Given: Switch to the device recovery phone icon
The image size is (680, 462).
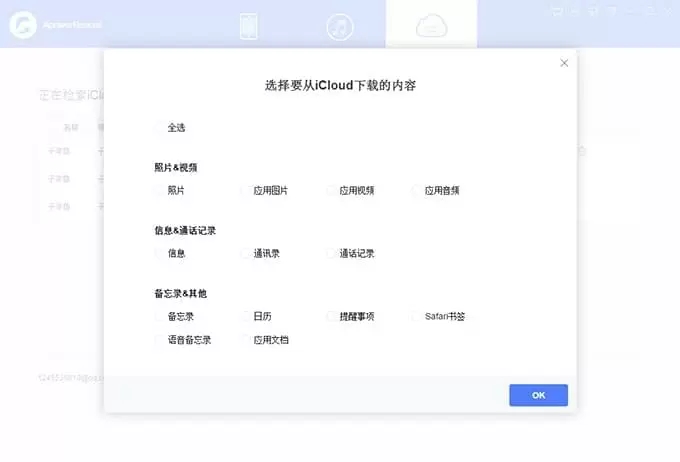Looking at the screenshot, I should coord(249,26).
